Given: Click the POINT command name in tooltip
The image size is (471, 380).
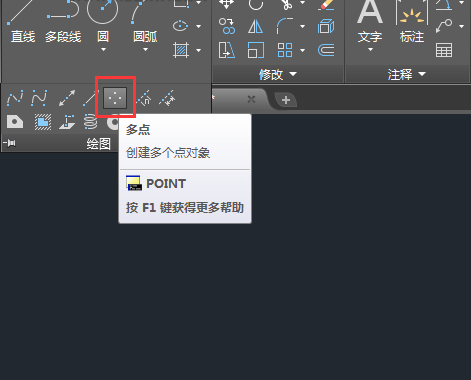Looking at the screenshot, I should [x=166, y=184].
